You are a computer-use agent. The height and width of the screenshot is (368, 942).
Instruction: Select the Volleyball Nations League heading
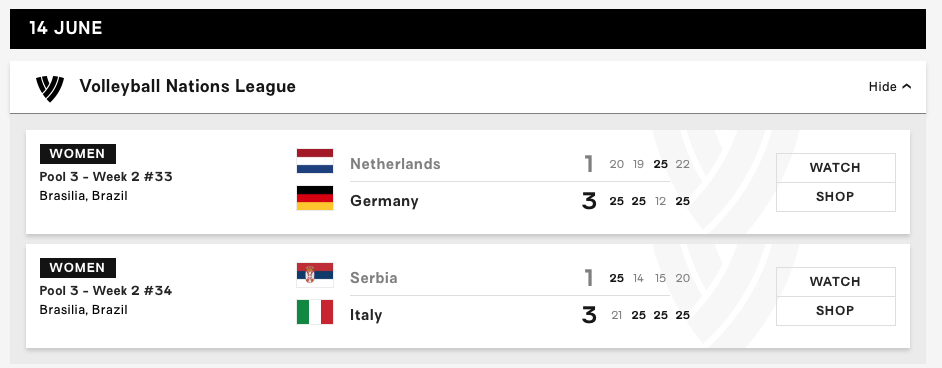coord(187,86)
